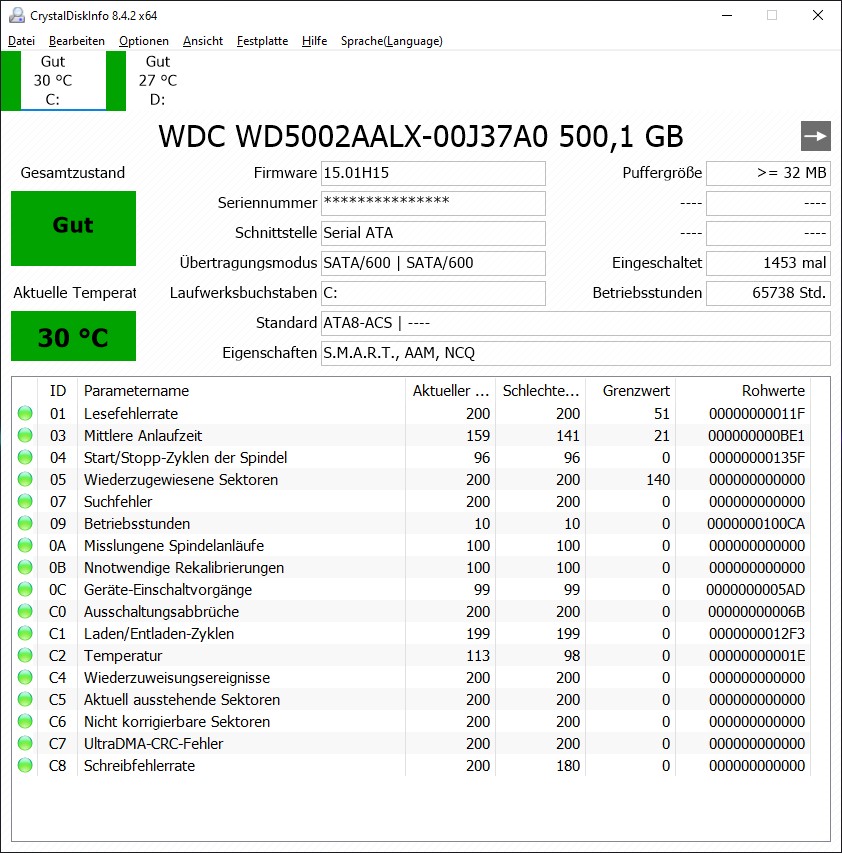
Task: Click the Aktueller column header
Action: 450,391
